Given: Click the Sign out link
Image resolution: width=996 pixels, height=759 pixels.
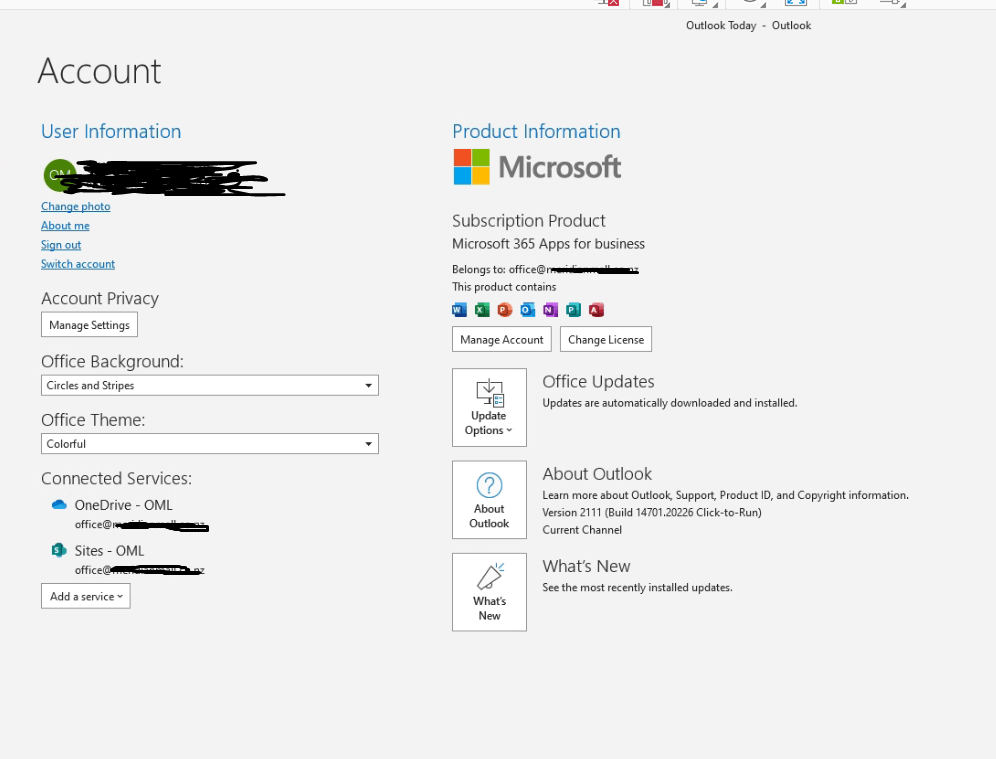Looking at the screenshot, I should tap(61, 245).
